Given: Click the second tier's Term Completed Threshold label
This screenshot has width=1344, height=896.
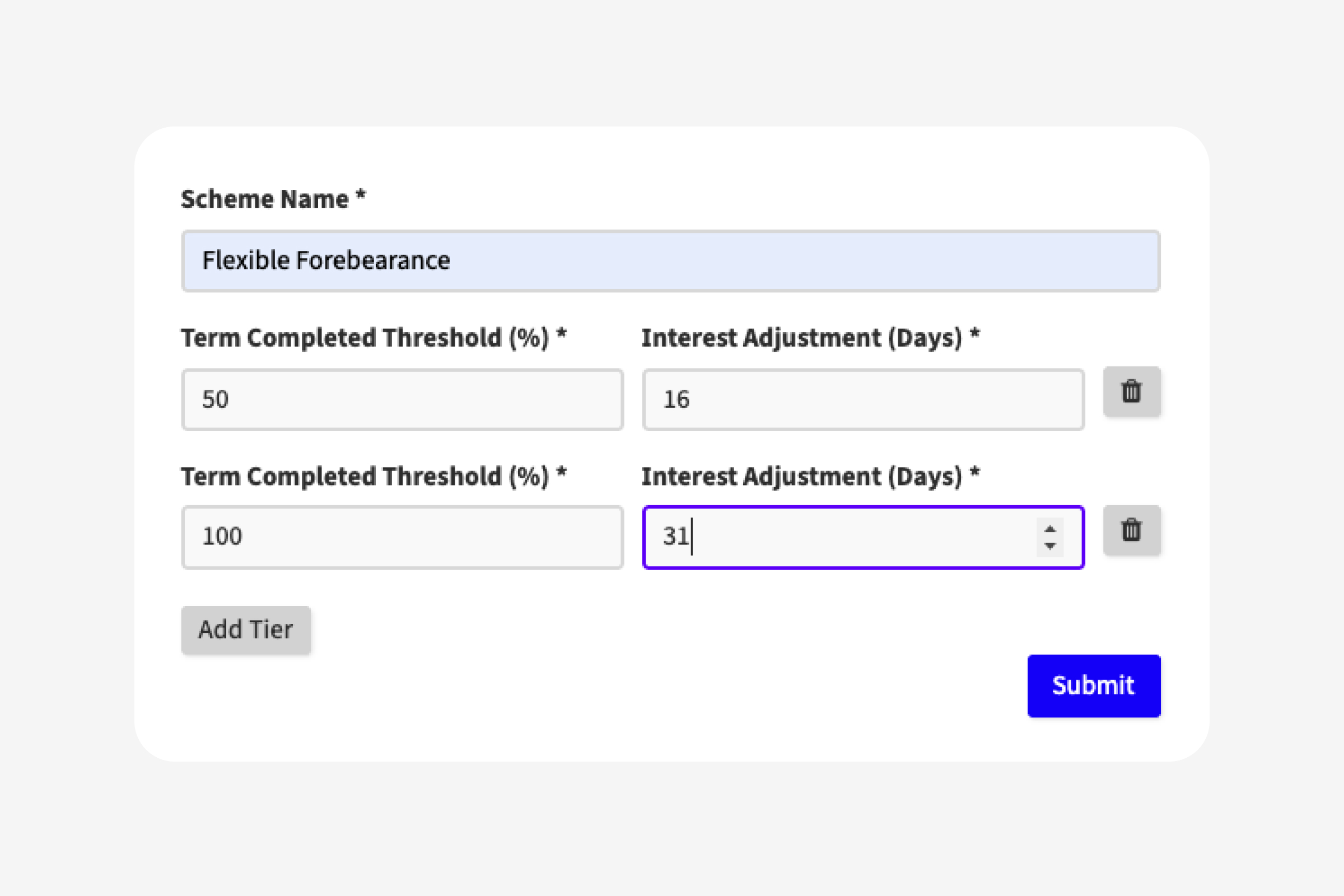Looking at the screenshot, I should (x=365, y=477).
